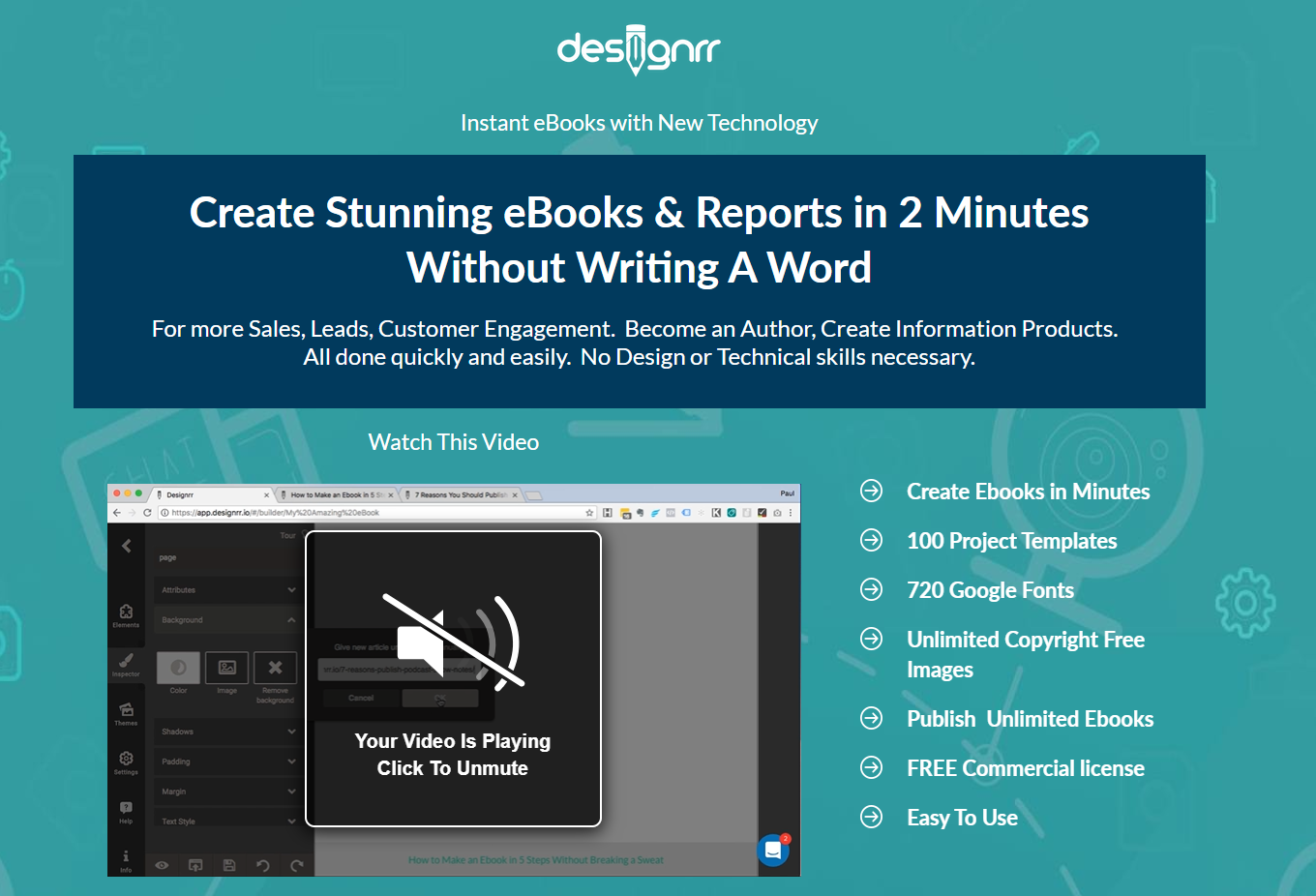Click arrow icon beside Easy To Use
Screen dimensions: 1316x896
pyautogui.click(x=872, y=817)
